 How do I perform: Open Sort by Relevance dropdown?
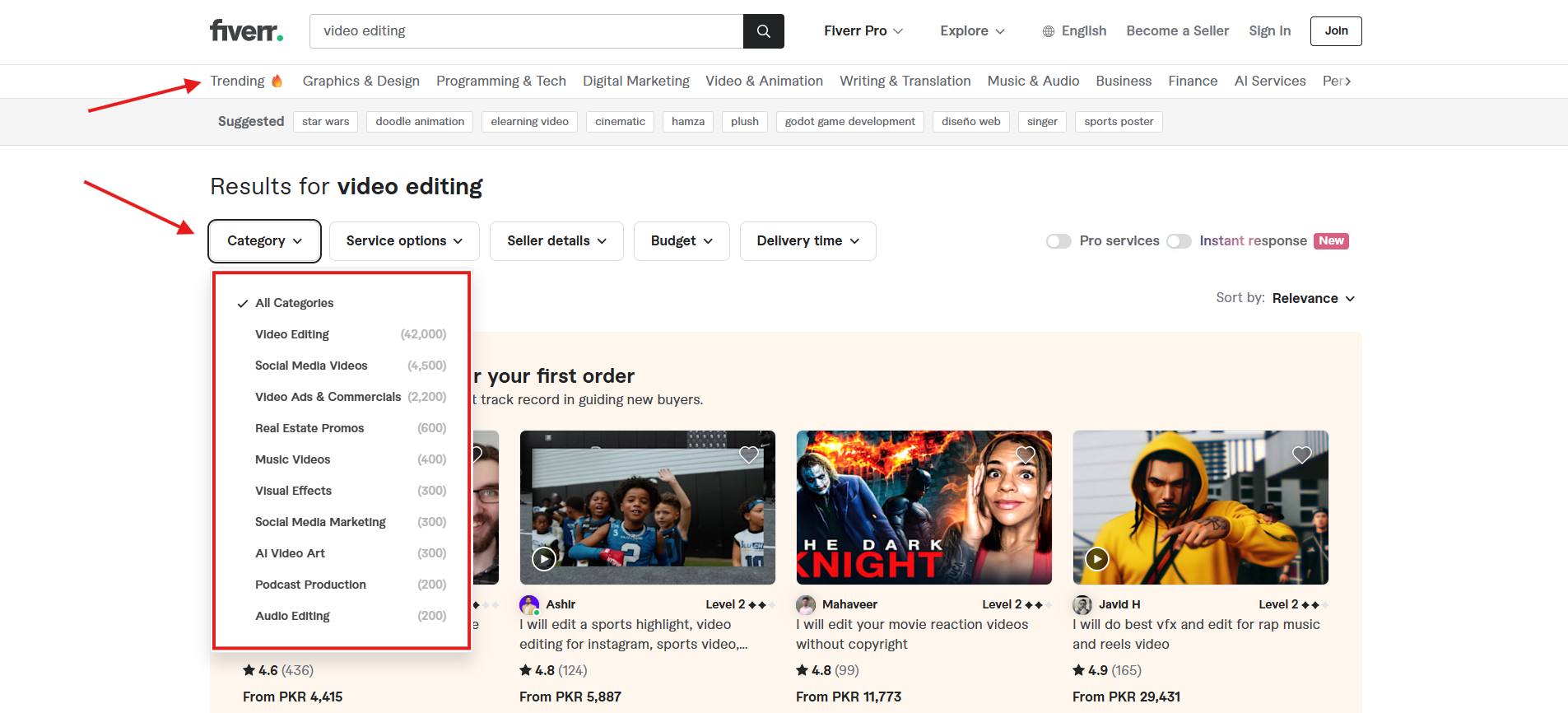pos(1313,298)
